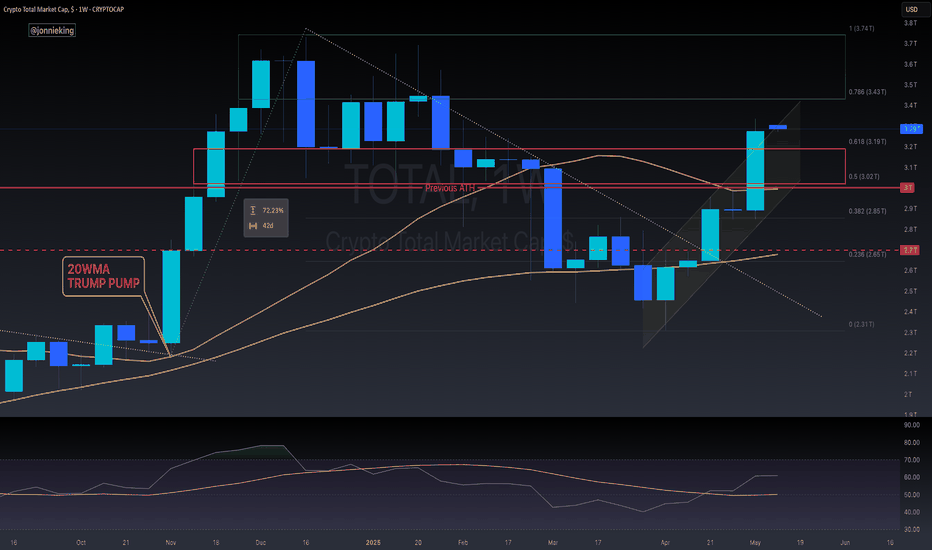The height and width of the screenshot is (550, 932).
Task: Click 80.00 on the RSI axis
Action: coord(911,443)
